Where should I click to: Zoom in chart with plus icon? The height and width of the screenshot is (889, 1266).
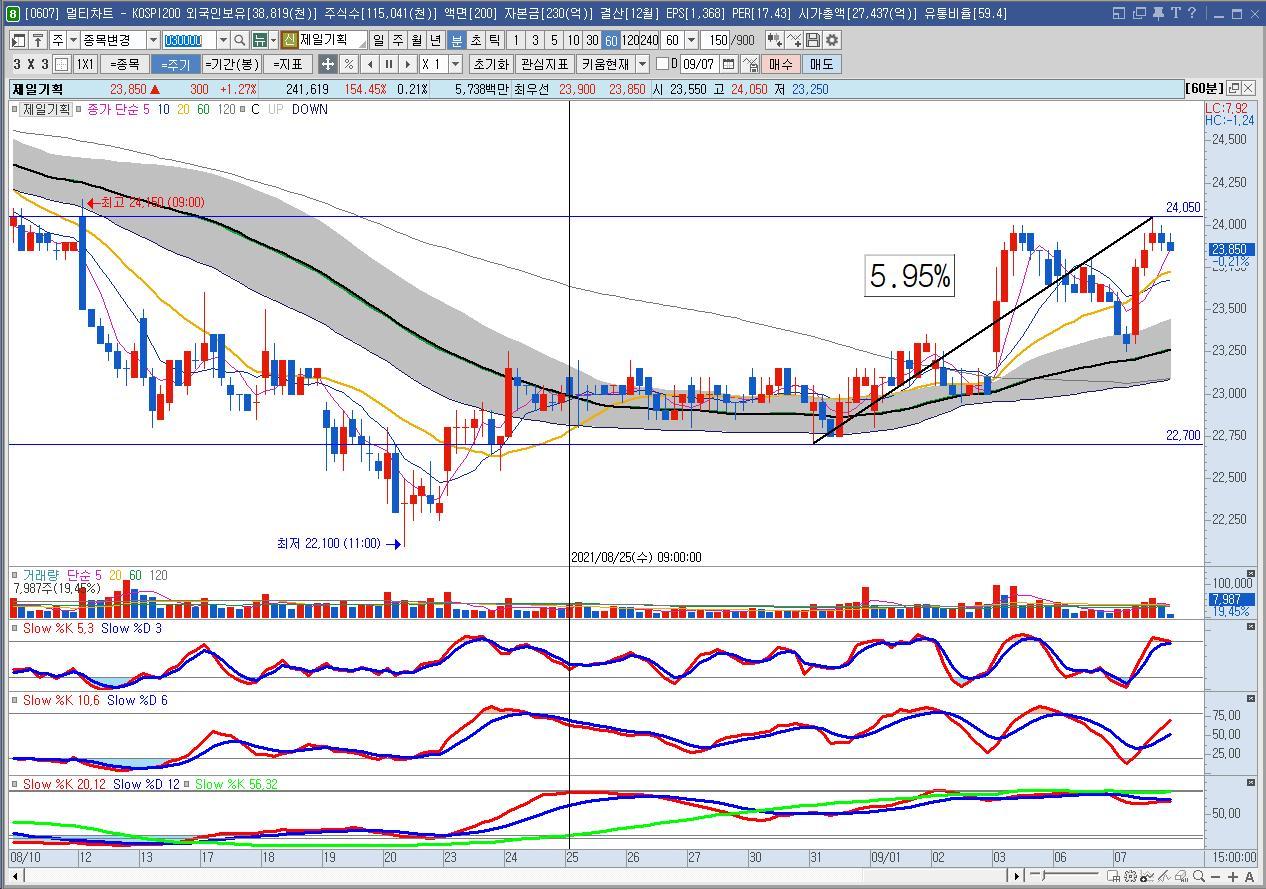click(x=1233, y=876)
